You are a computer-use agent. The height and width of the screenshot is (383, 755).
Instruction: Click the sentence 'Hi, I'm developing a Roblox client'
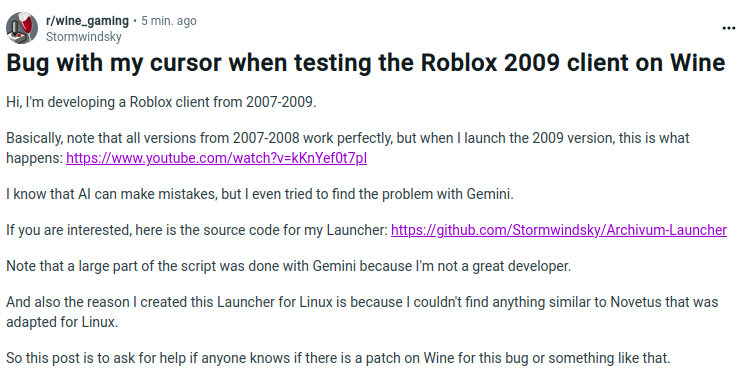pyautogui.click(x=109, y=103)
